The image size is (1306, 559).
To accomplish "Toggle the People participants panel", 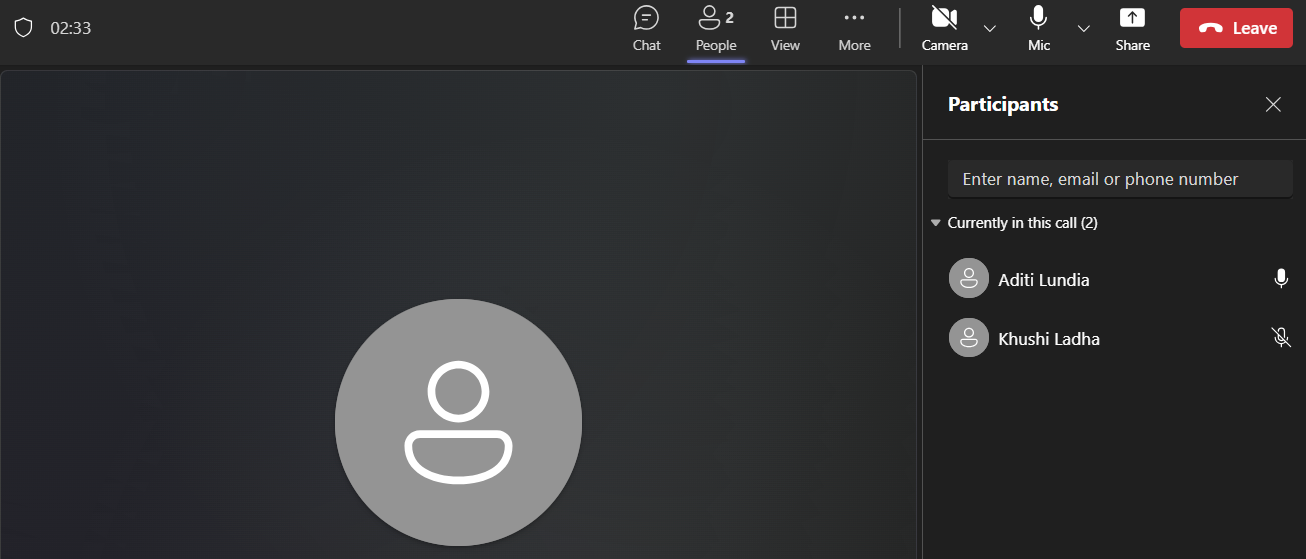I will [x=716, y=29].
